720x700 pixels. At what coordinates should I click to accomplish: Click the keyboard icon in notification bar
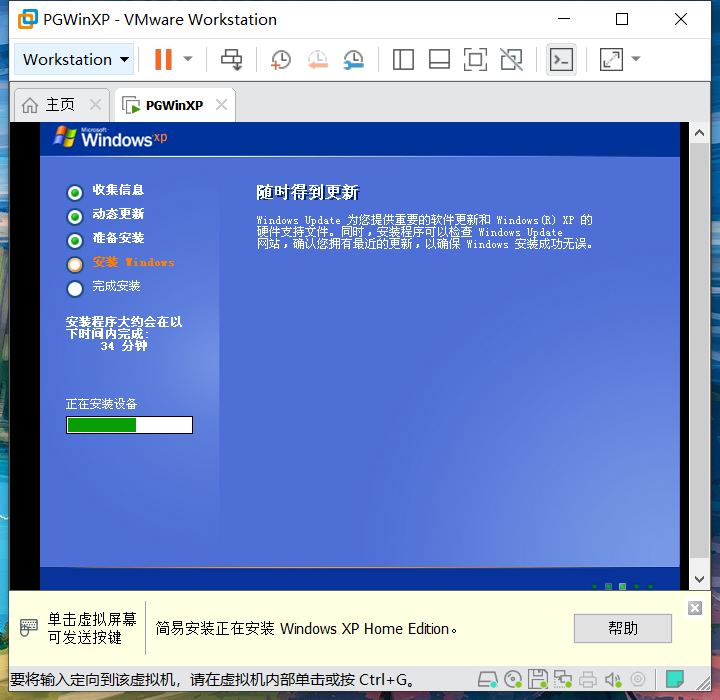click(28, 627)
